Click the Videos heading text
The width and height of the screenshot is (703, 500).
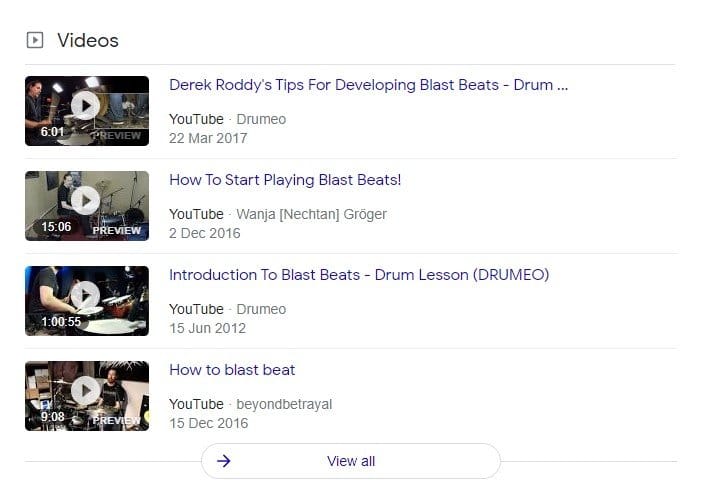88,40
